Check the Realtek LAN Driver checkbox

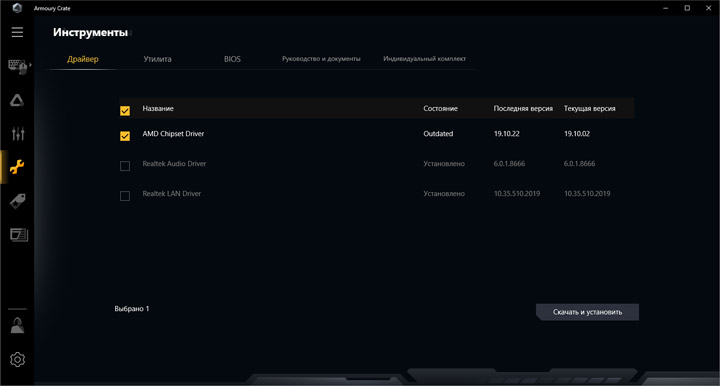[125, 196]
